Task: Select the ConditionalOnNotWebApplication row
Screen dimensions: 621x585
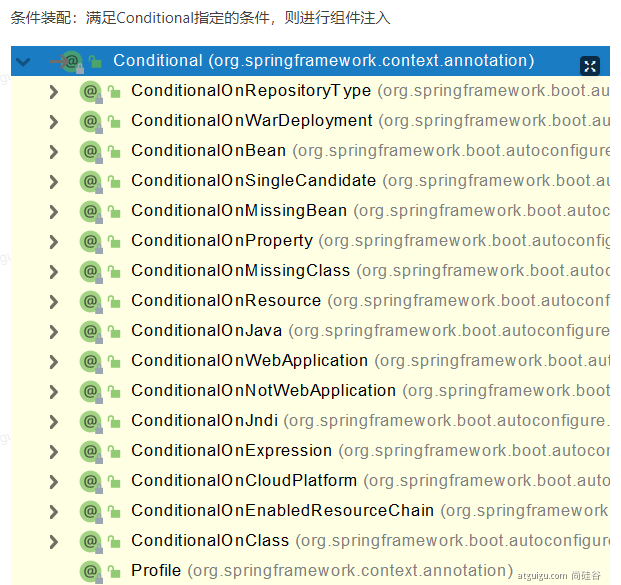Action: 263,391
